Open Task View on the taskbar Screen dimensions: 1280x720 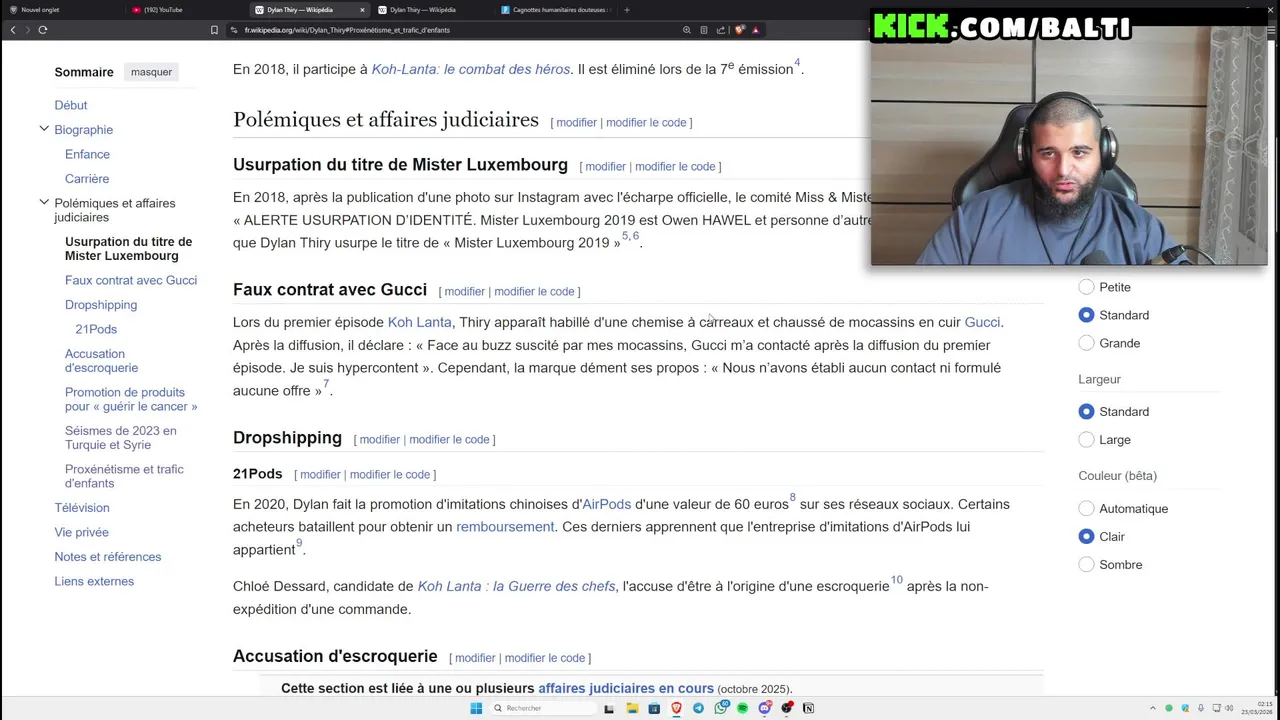pos(609,708)
